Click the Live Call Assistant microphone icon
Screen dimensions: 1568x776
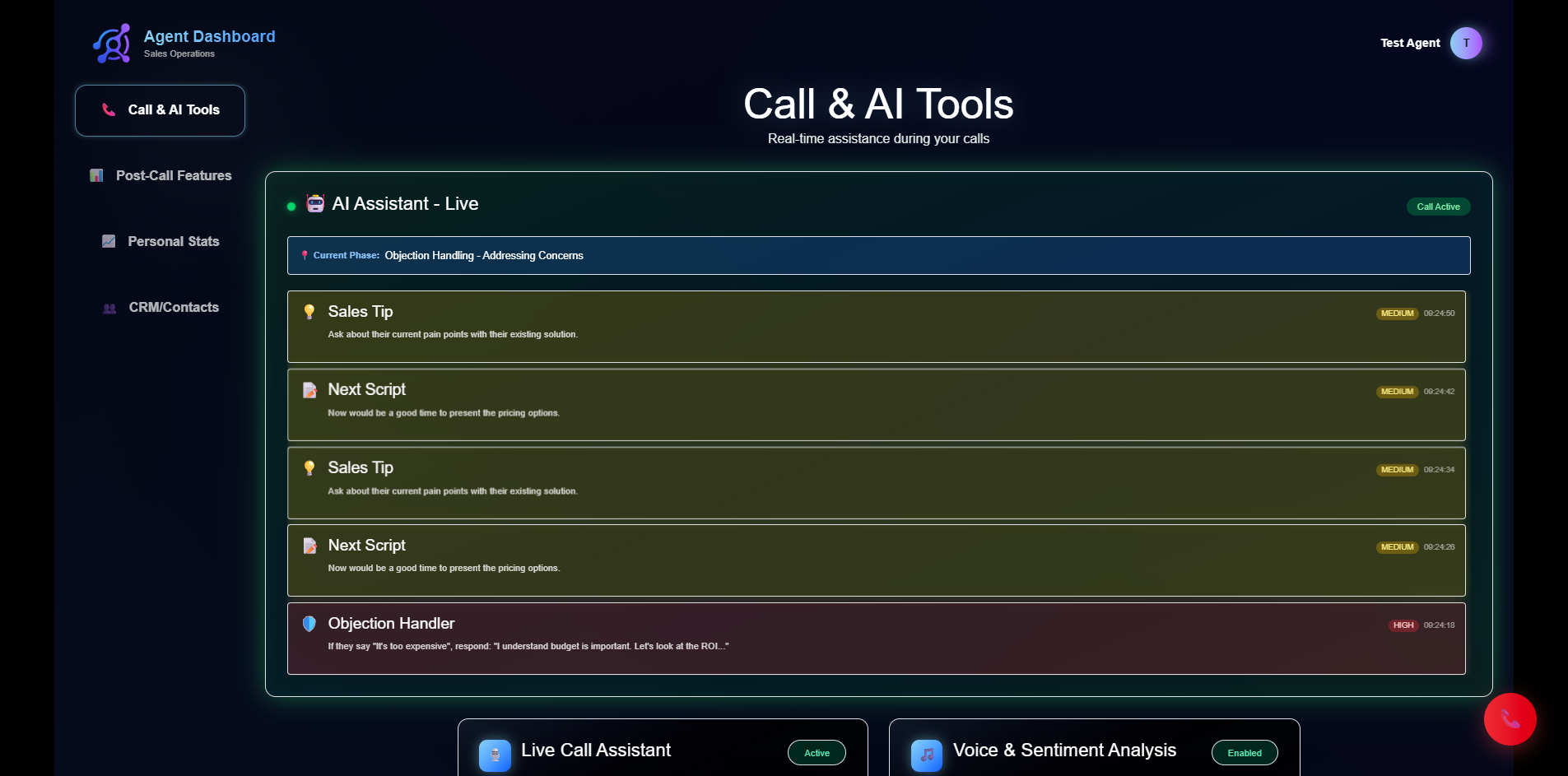tap(495, 755)
